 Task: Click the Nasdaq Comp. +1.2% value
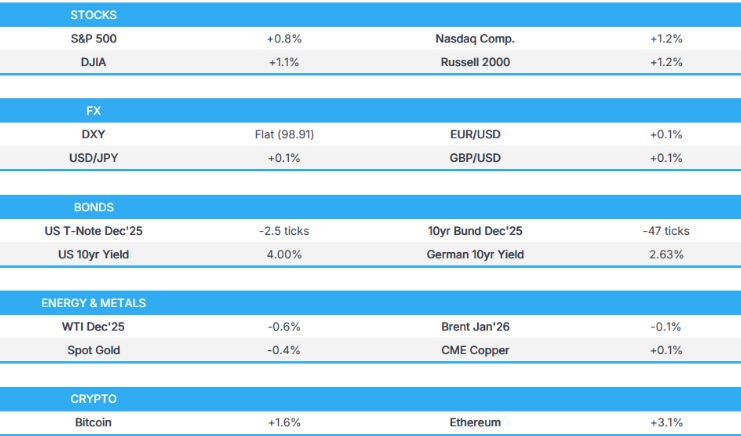[665, 39]
